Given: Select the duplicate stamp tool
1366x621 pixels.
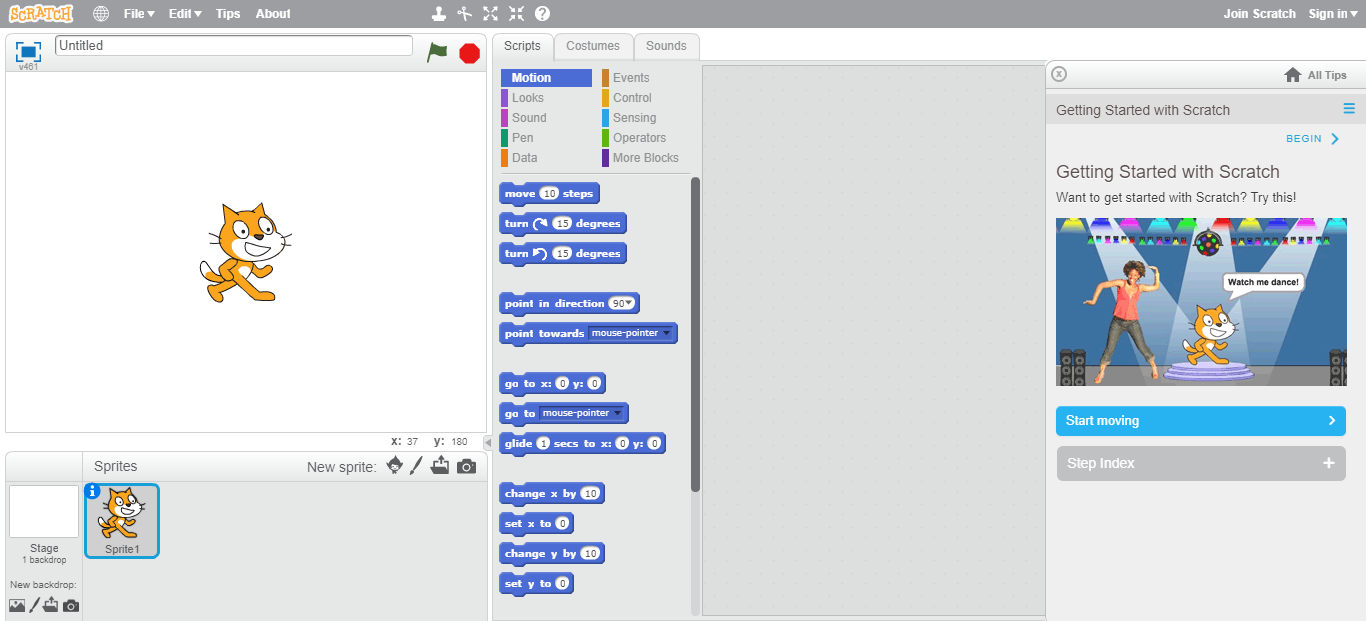Looking at the screenshot, I should 437,13.
